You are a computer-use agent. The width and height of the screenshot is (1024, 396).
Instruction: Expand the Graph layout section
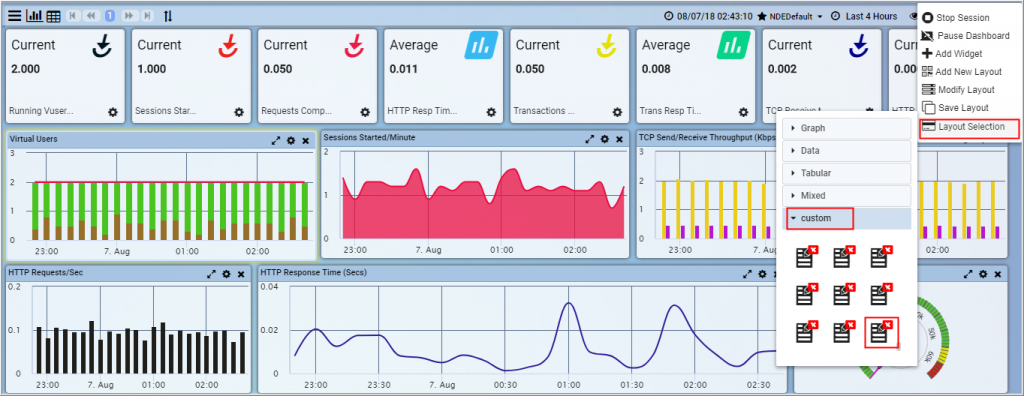(x=846, y=128)
